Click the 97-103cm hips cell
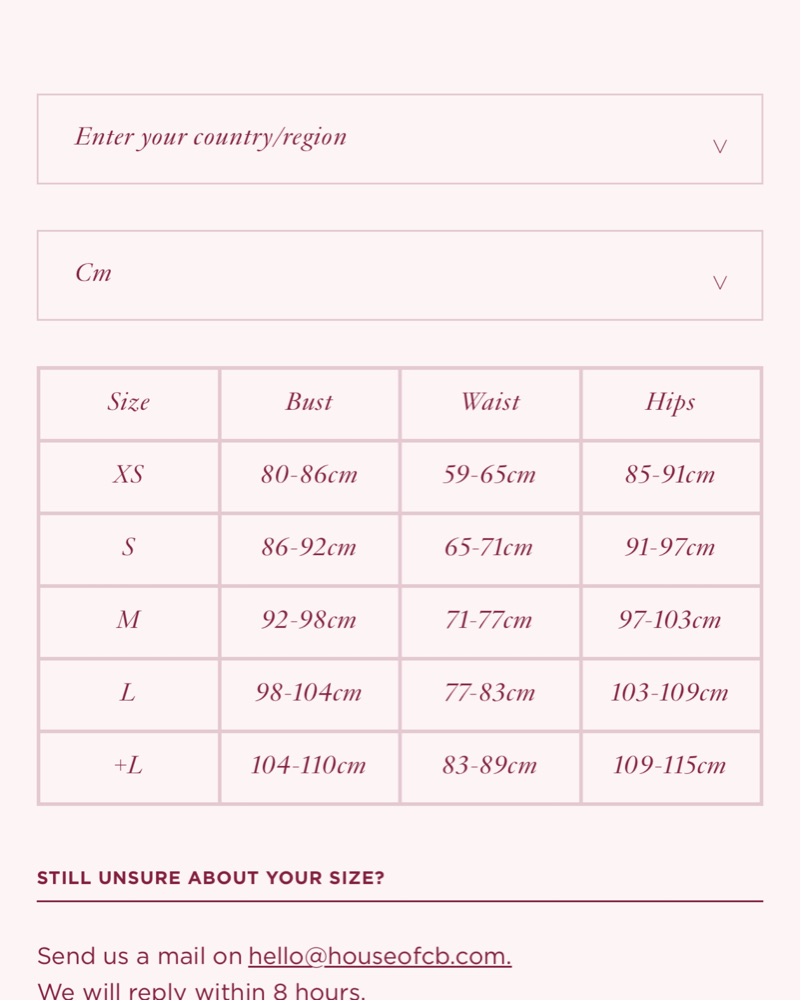 point(671,622)
